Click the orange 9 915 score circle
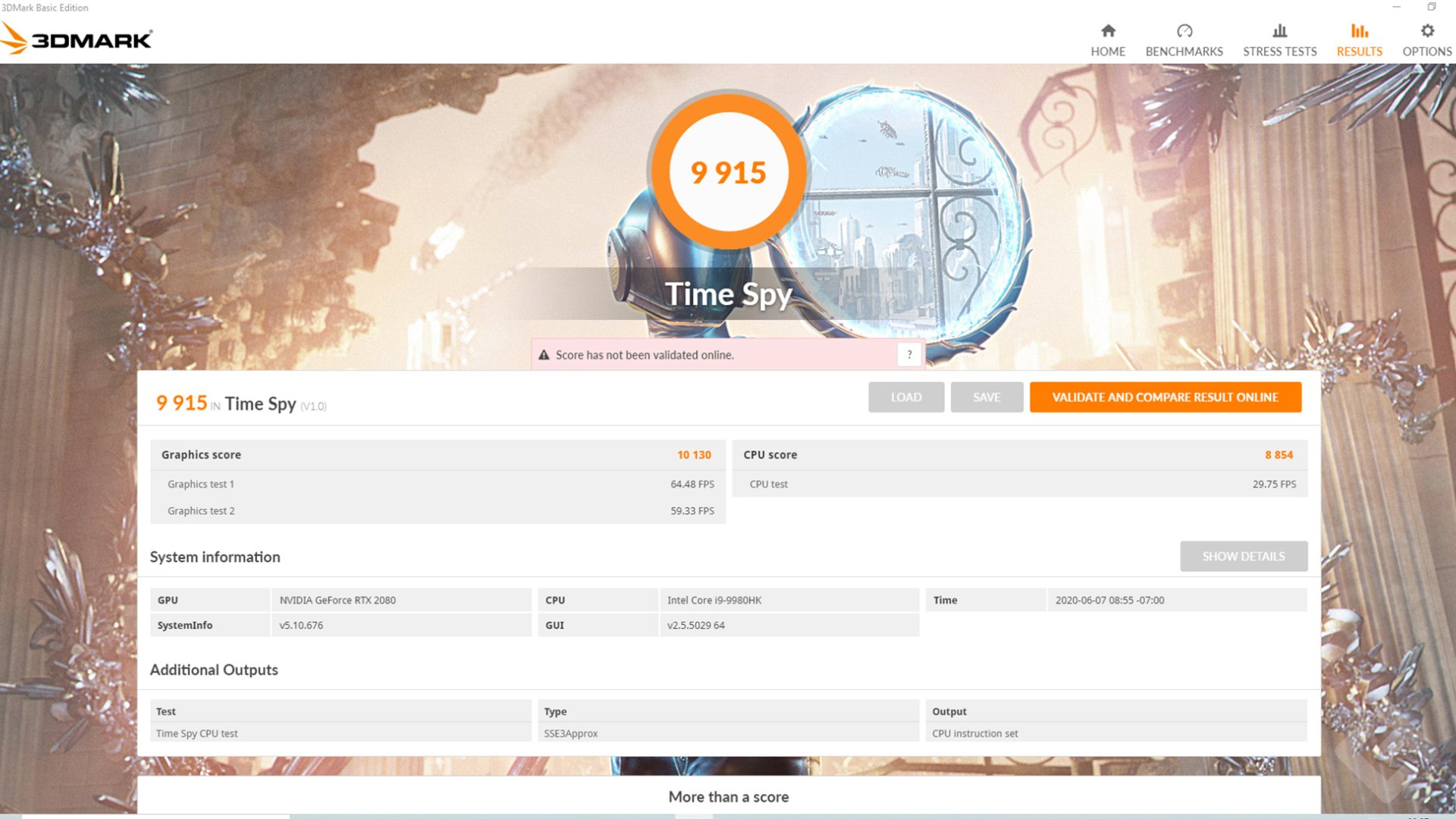This screenshot has width=1456, height=819. 729,172
